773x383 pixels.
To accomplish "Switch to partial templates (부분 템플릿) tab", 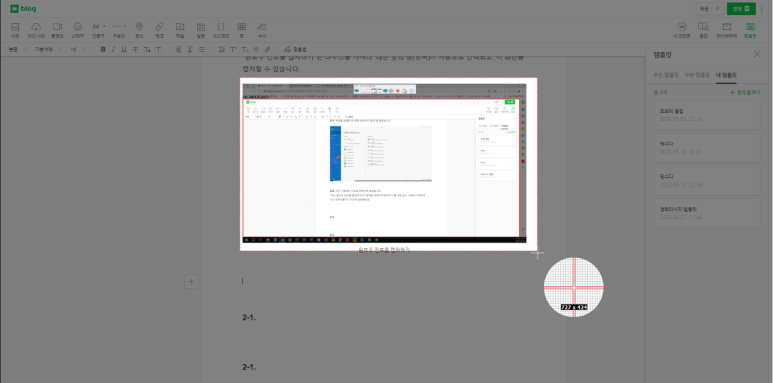I will click(697, 75).
